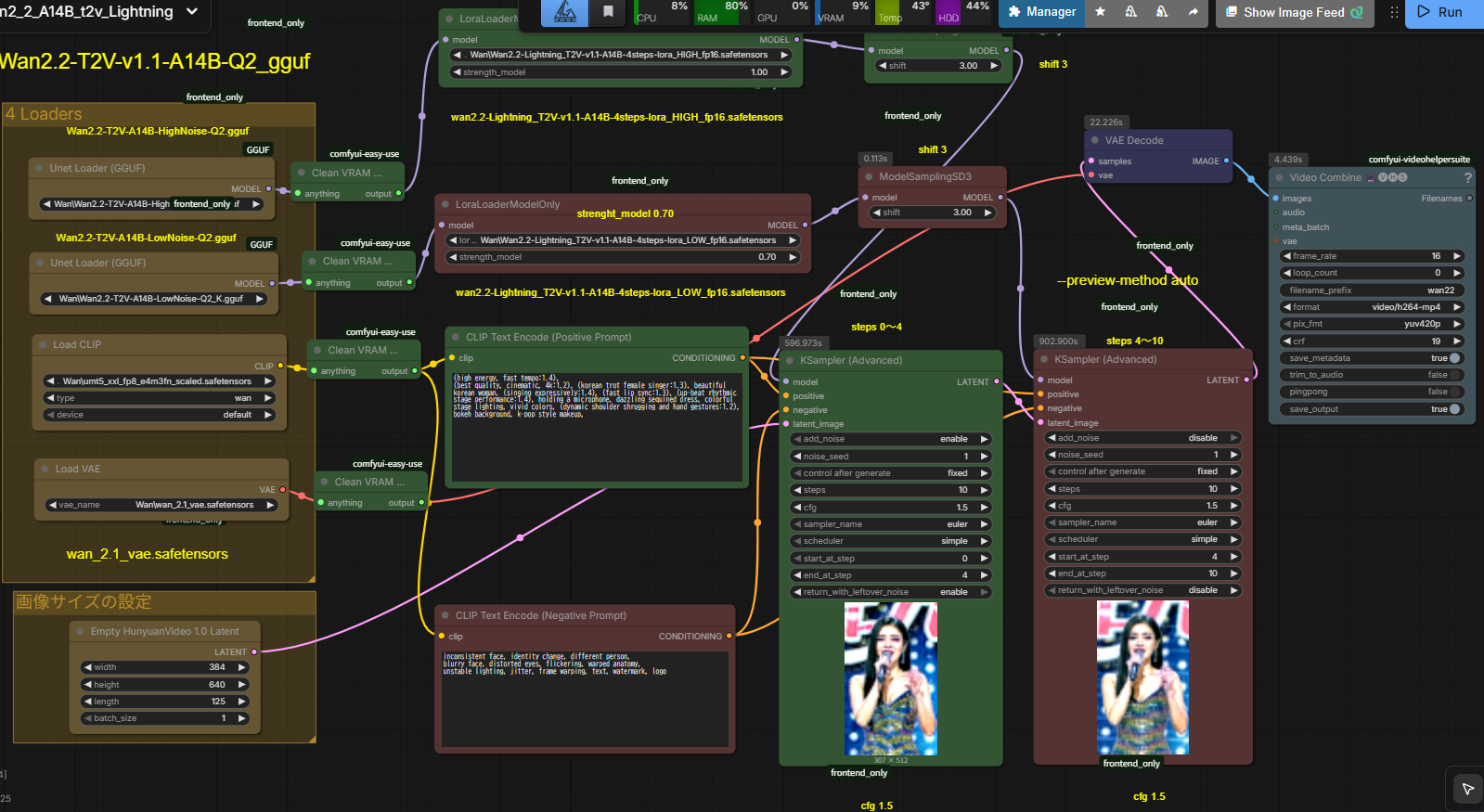Enable trim_to_audio in Video Combine

coord(1453,375)
